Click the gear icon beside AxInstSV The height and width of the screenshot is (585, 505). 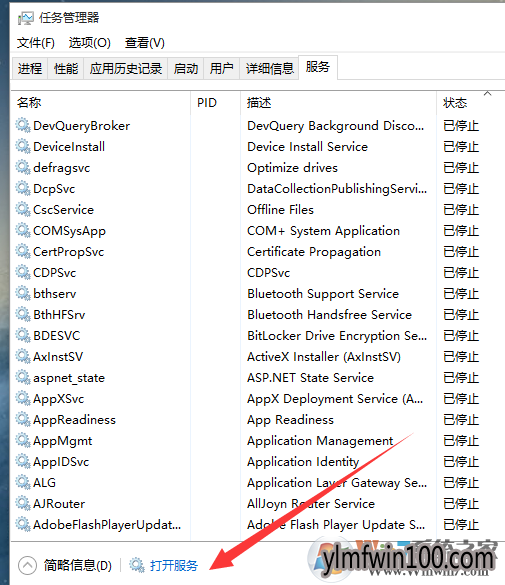click(x=23, y=357)
